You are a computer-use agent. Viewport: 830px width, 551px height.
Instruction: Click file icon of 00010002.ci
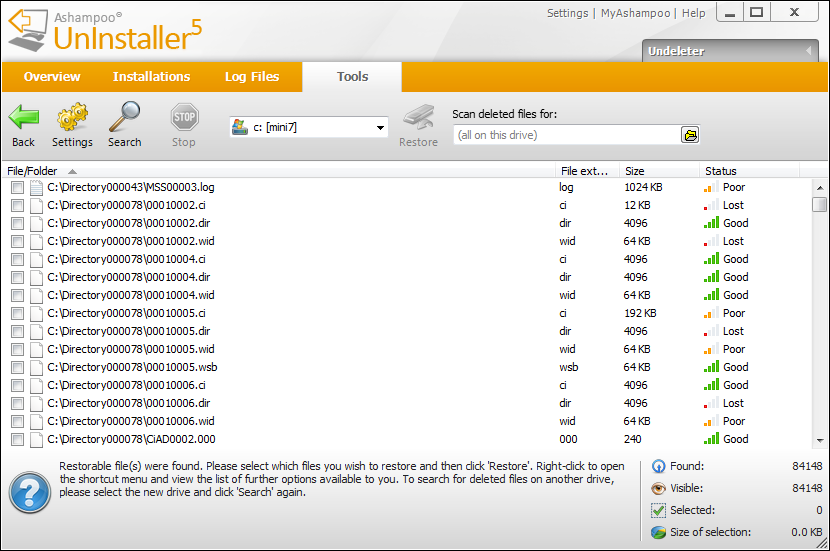click(36, 205)
